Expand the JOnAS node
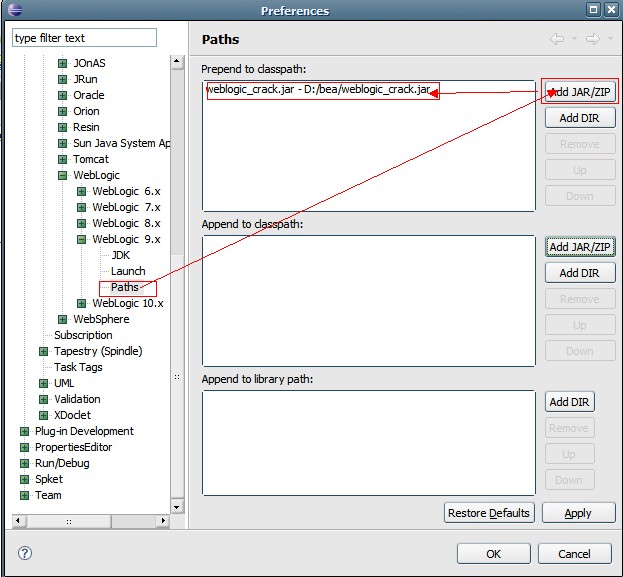The image size is (623, 577). click(x=62, y=63)
